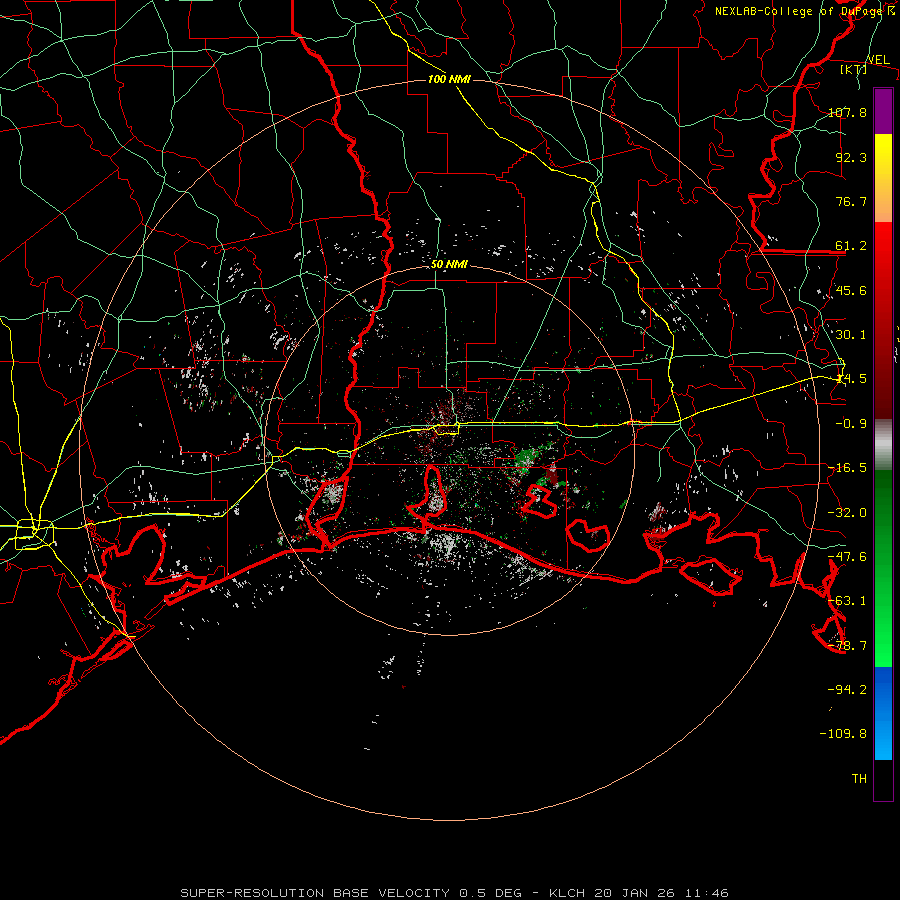Image resolution: width=900 pixels, height=900 pixels.
Task: Click the [KT] units label
Action: click(x=854, y=69)
